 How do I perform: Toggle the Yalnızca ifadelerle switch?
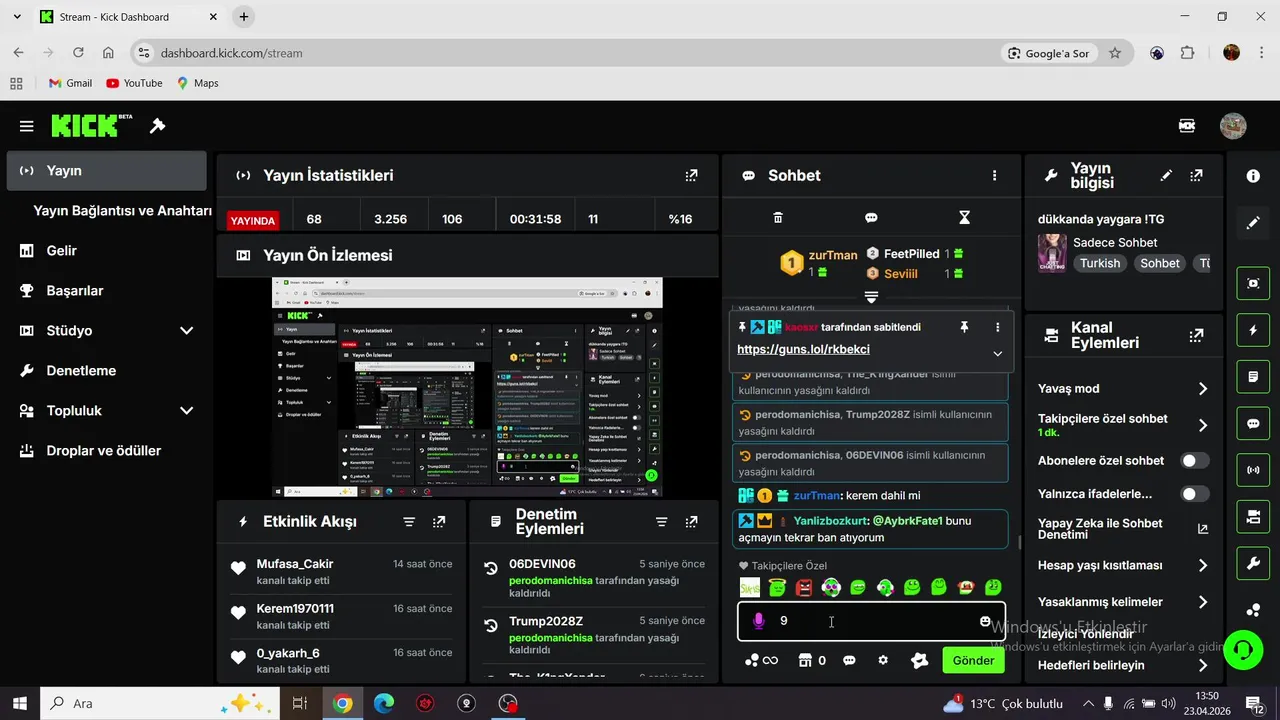1195,494
